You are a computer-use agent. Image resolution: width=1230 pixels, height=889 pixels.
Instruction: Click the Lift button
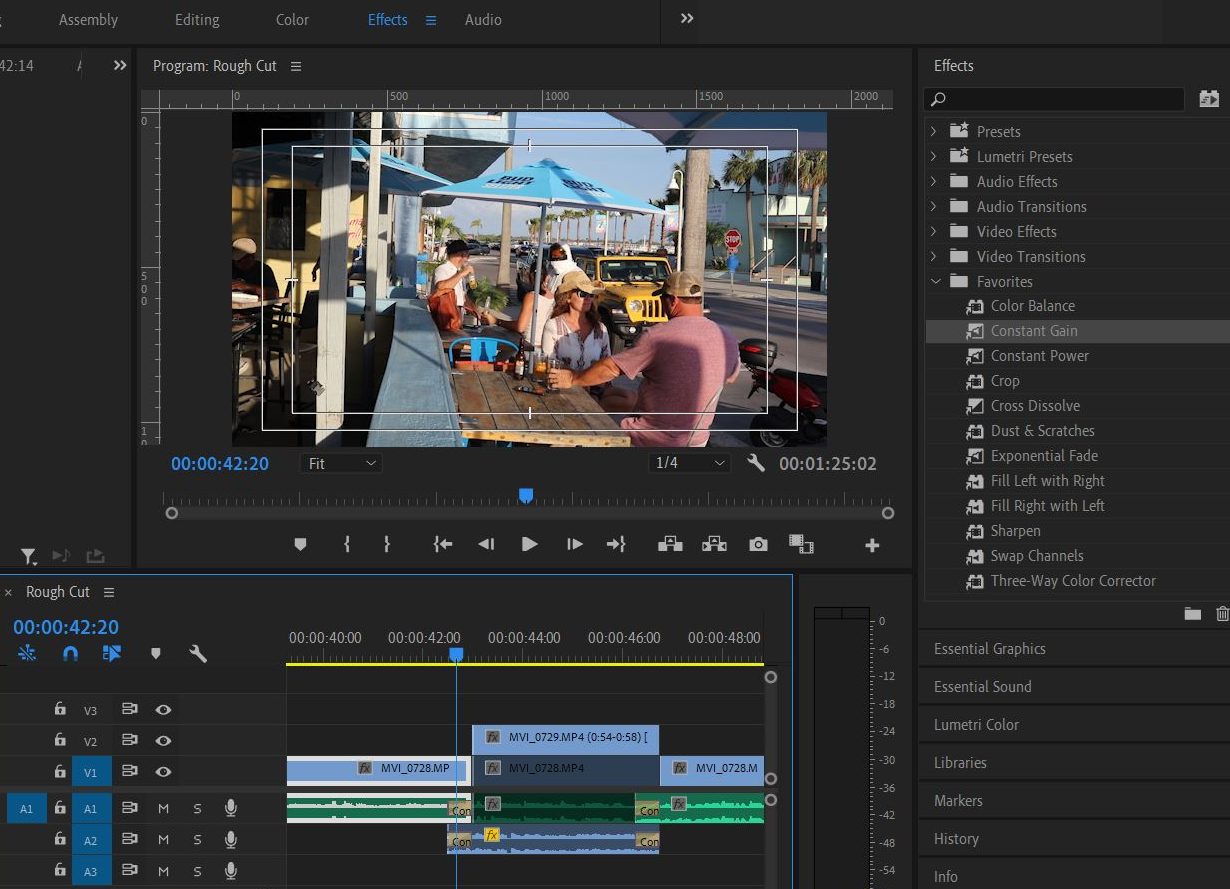[x=670, y=544]
